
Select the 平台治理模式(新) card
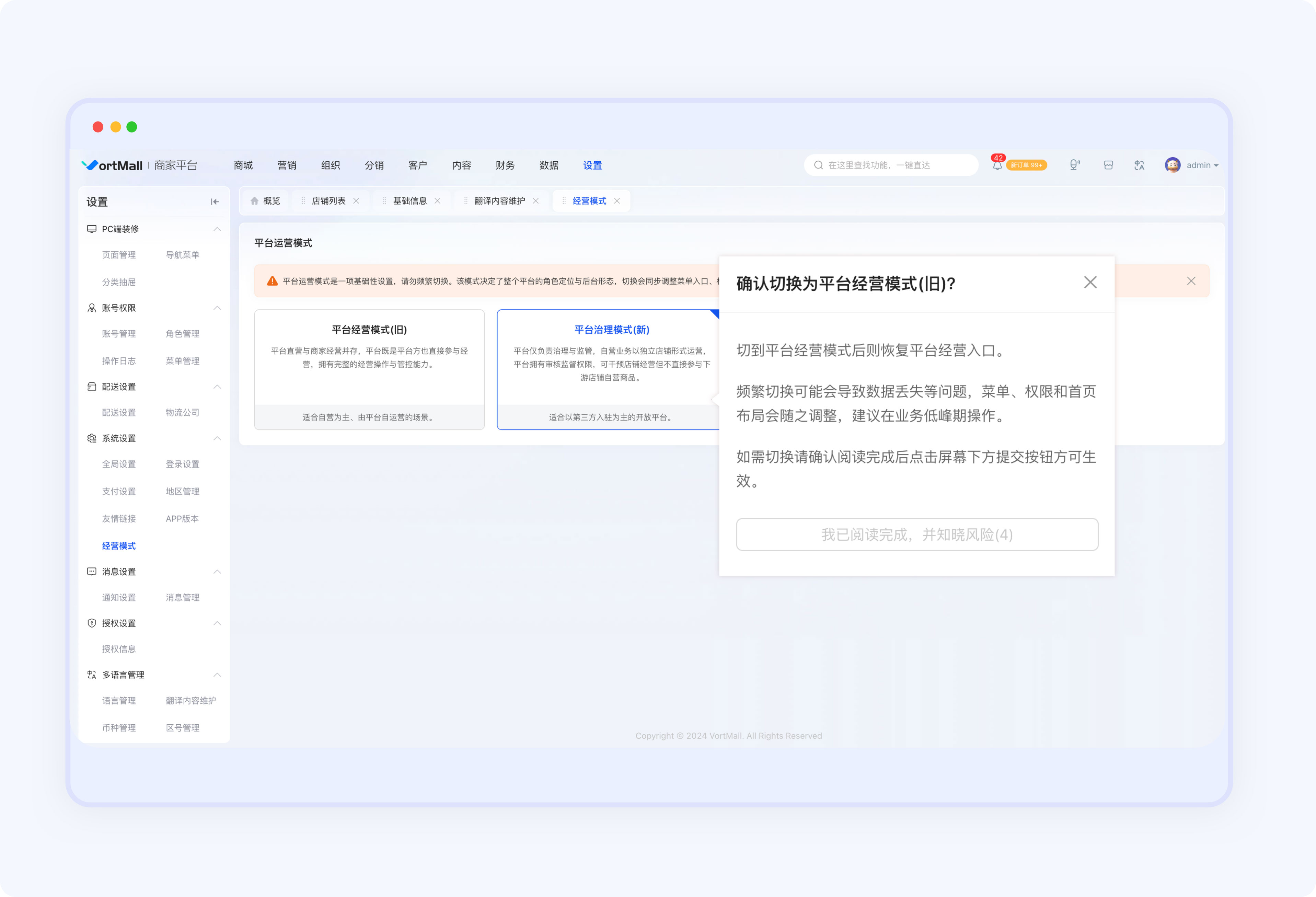(609, 369)
